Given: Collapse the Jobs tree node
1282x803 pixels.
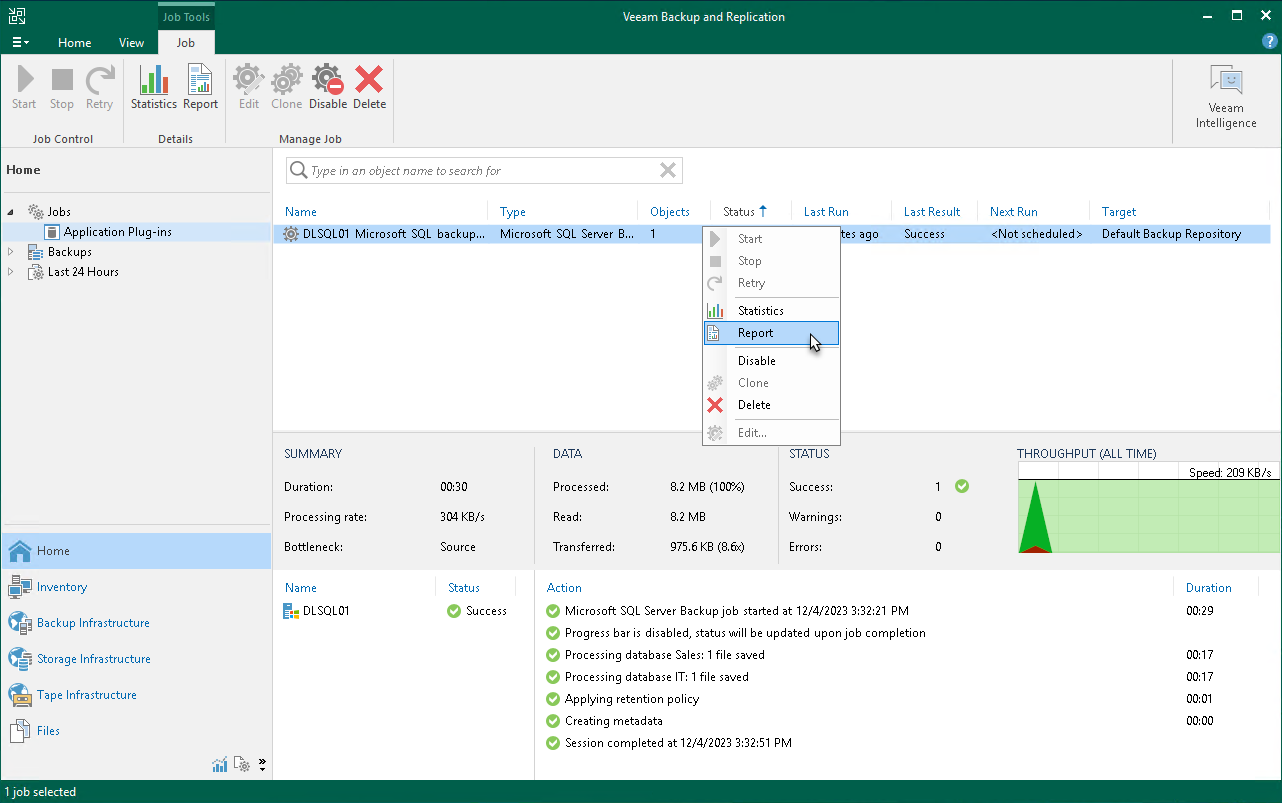Looking at the screenshot, I should [x=11, y=212].
